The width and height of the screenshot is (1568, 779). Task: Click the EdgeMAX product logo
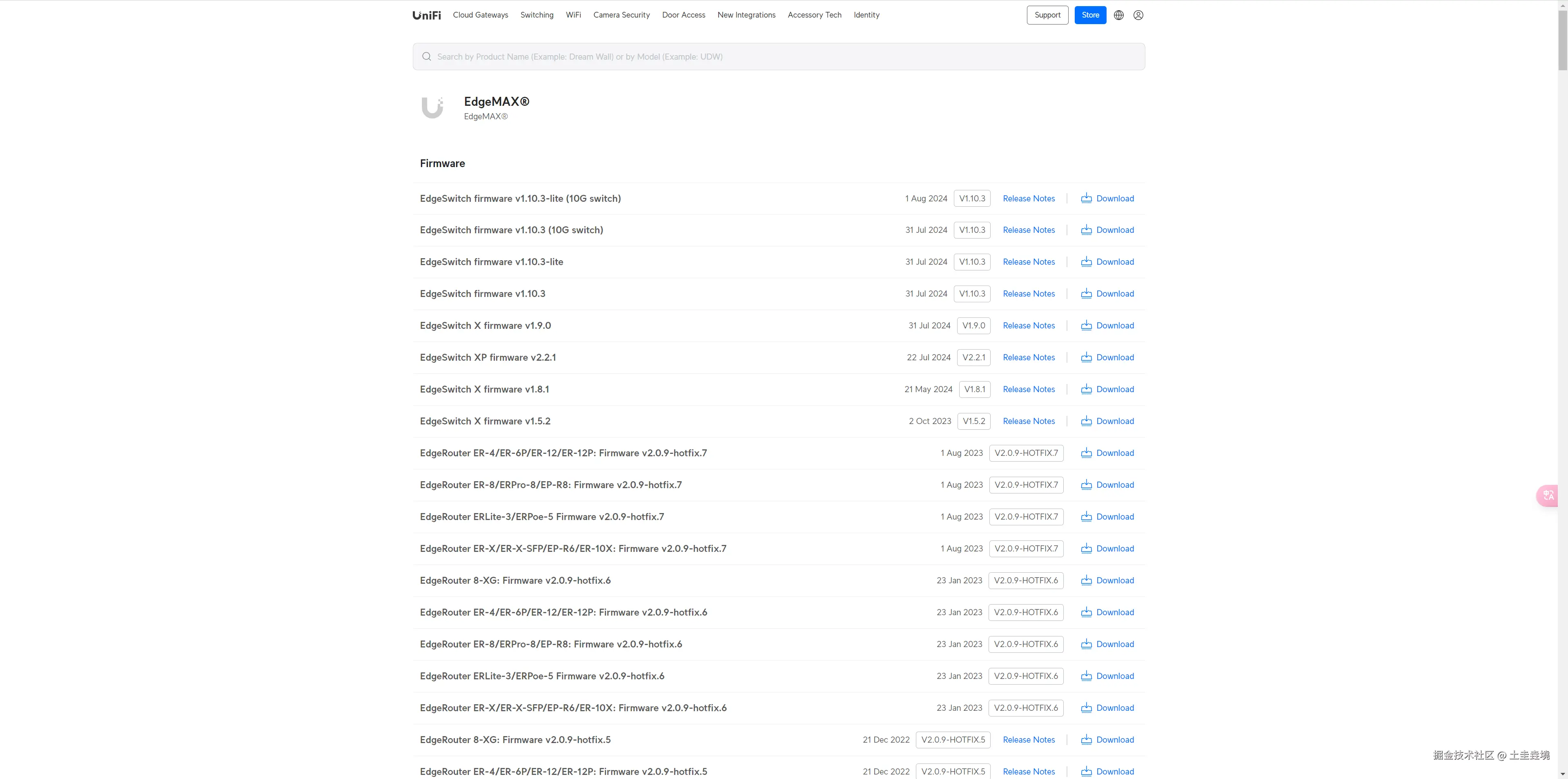pos(433,108)
